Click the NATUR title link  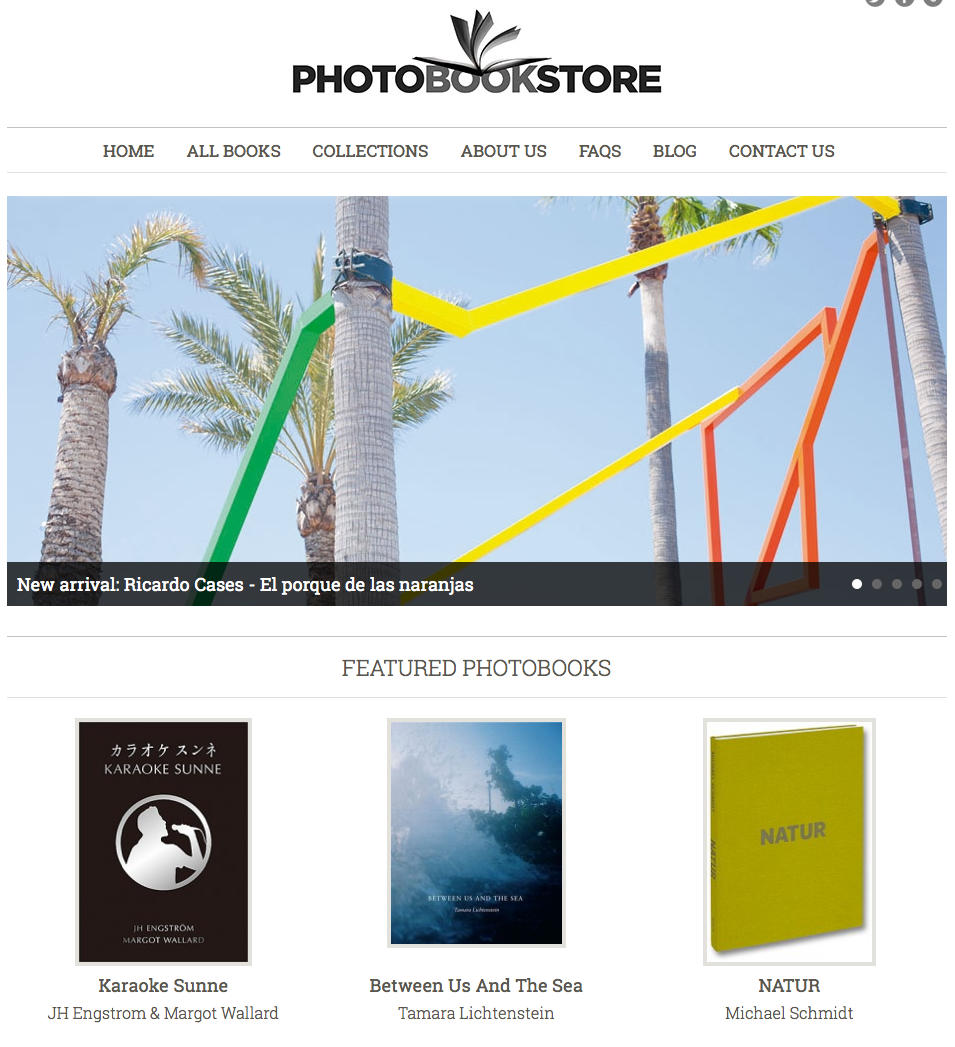789,986
